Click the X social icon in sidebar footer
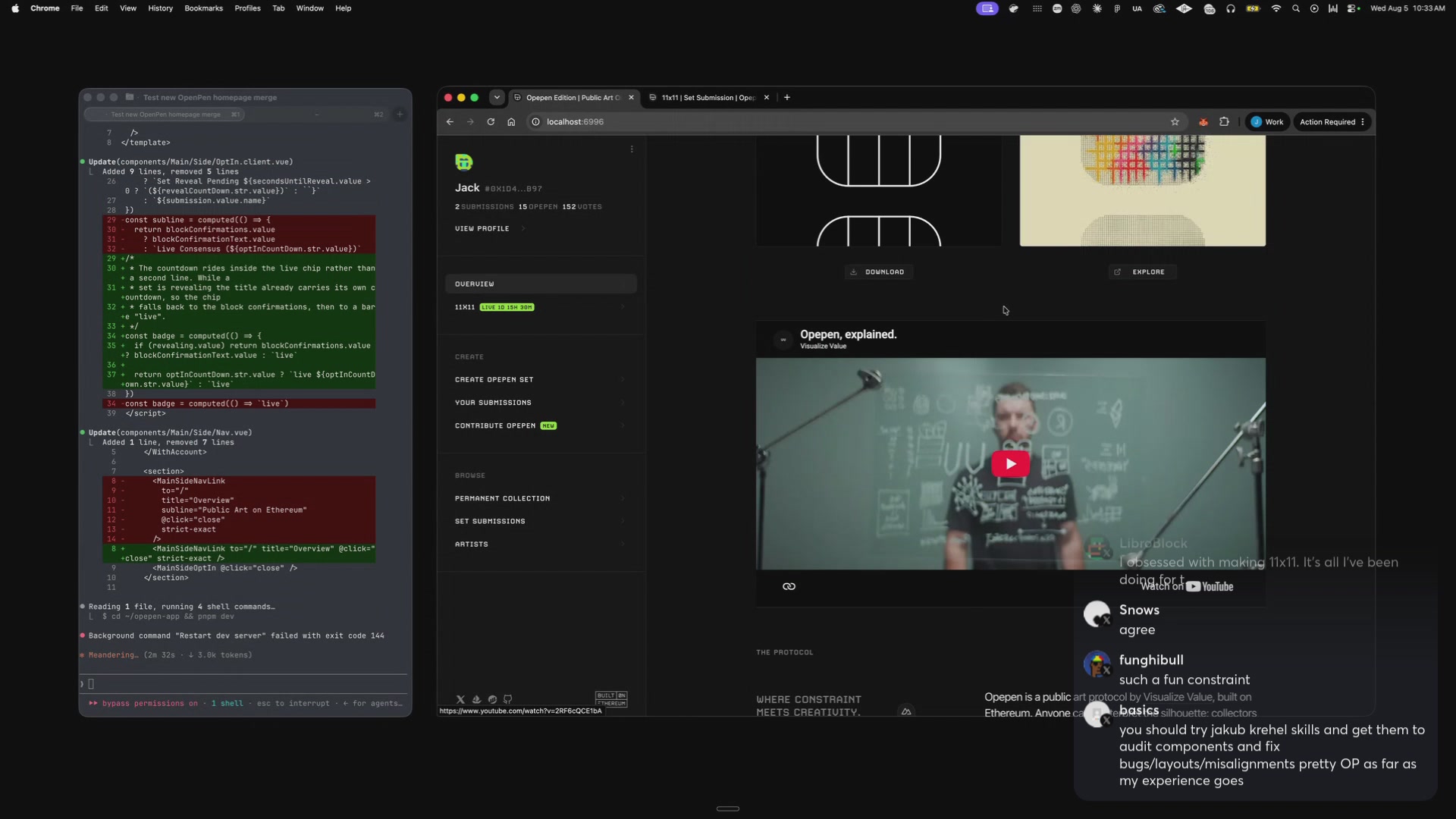The image size is (1456, 819). pos(460,699)
